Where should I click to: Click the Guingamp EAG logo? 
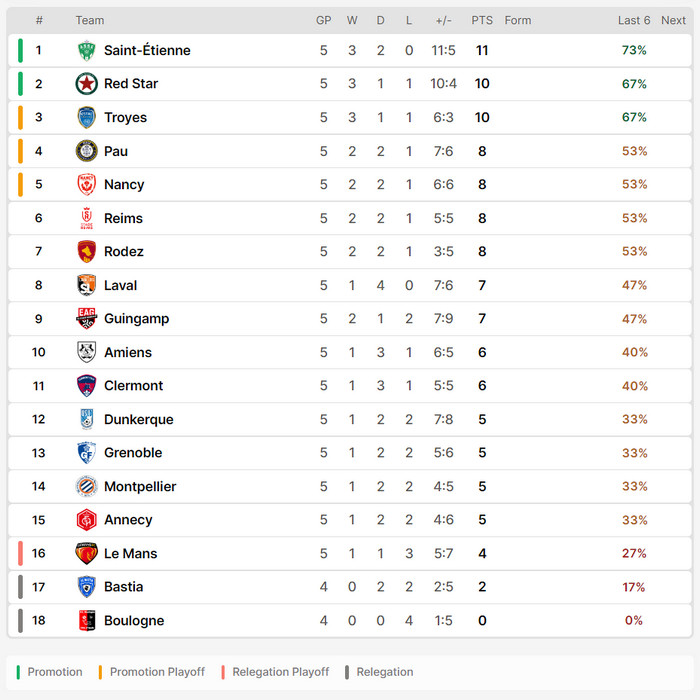tap(87, 319)
